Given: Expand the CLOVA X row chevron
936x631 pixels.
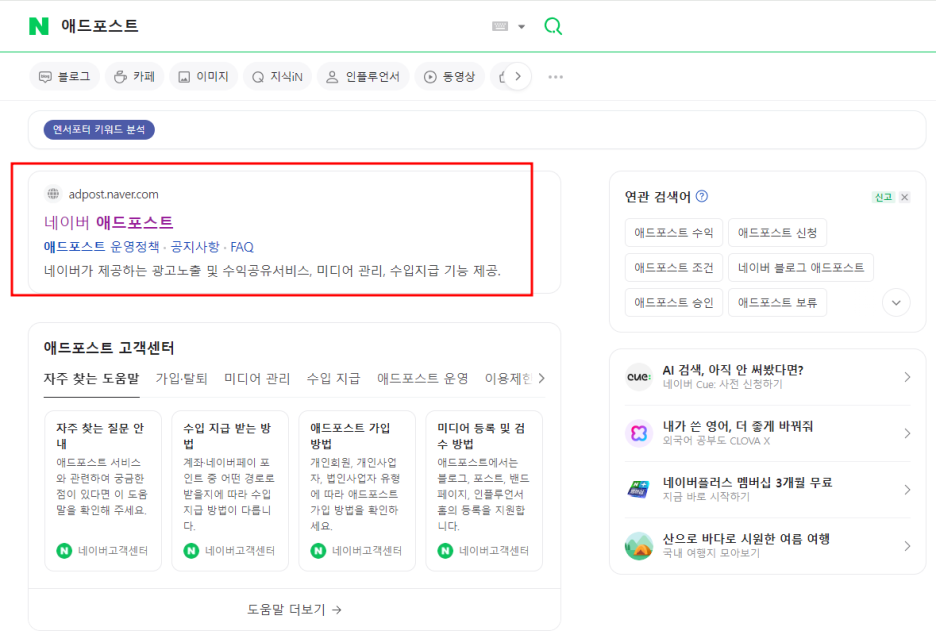Looking at the screenshot, I should coord(907,433).
